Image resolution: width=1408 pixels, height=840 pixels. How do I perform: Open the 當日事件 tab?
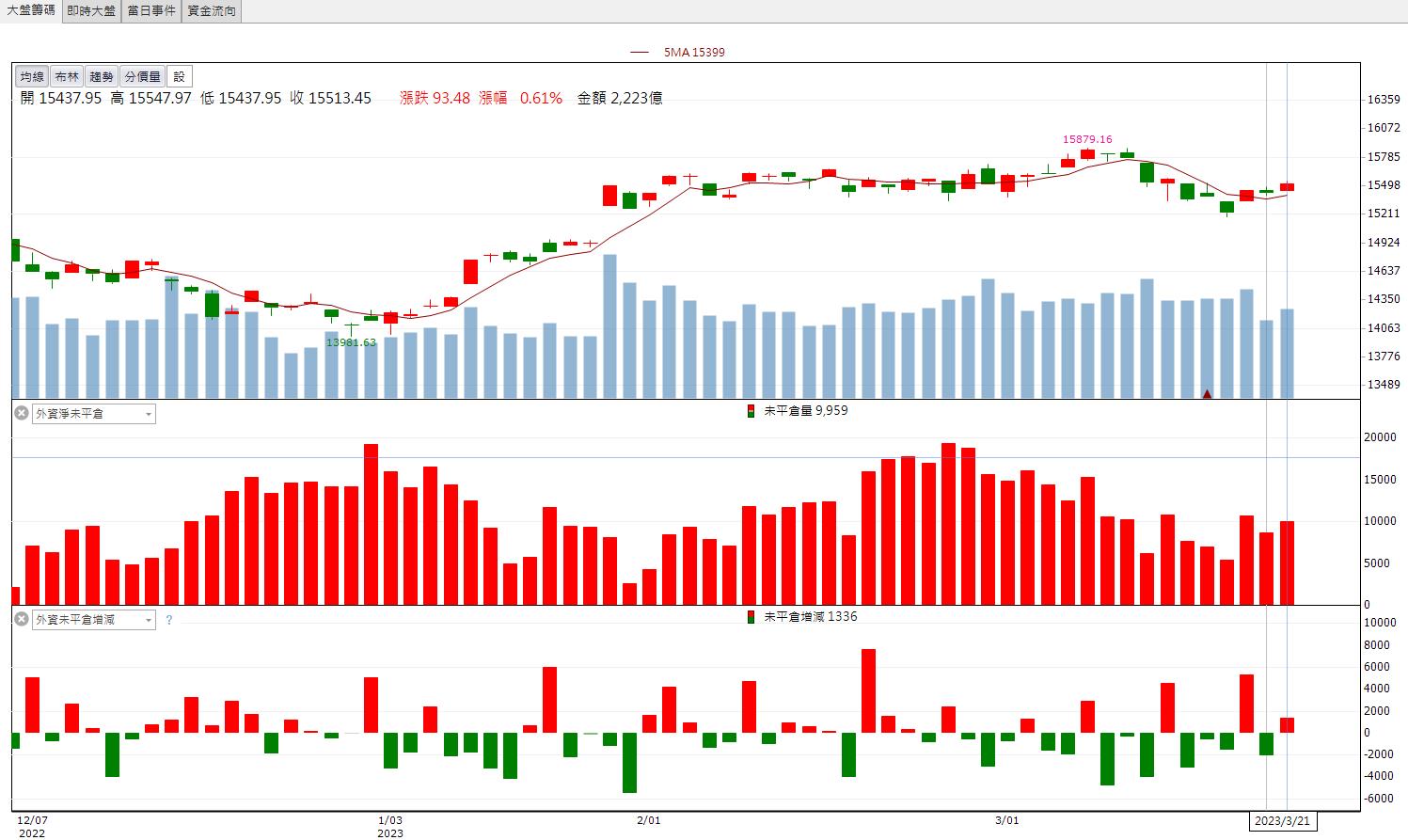click(151, 11)
